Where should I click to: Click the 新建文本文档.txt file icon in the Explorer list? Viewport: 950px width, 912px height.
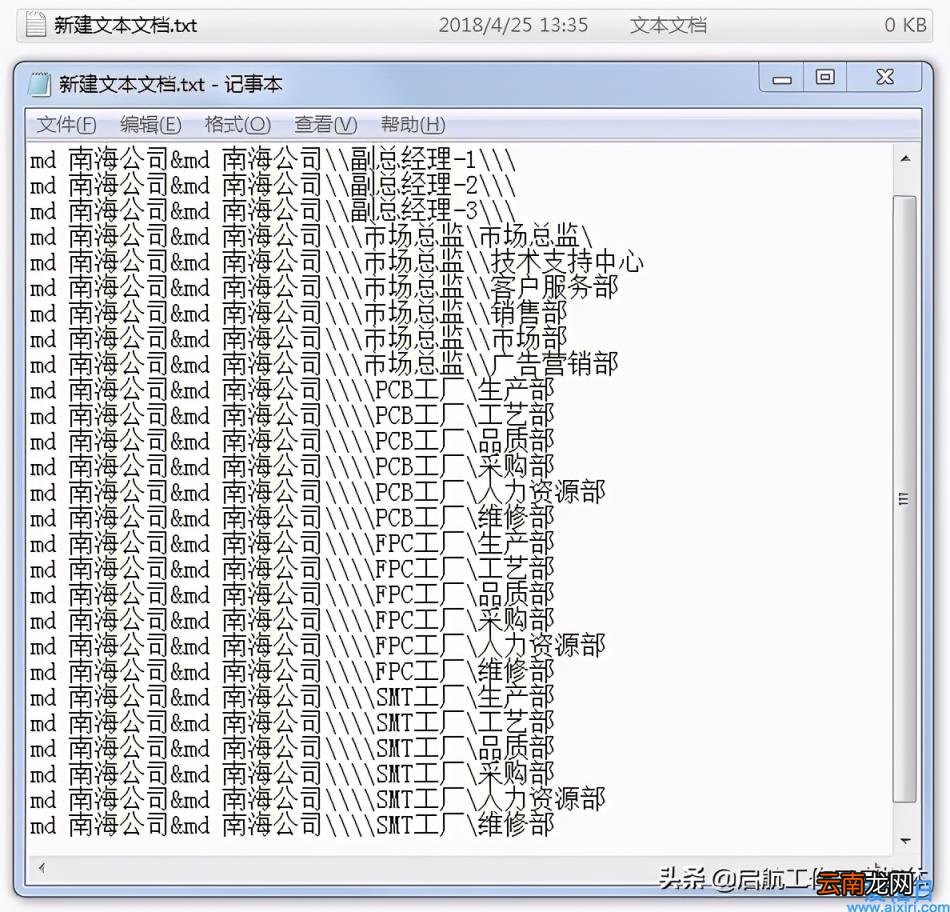(35, 25)
